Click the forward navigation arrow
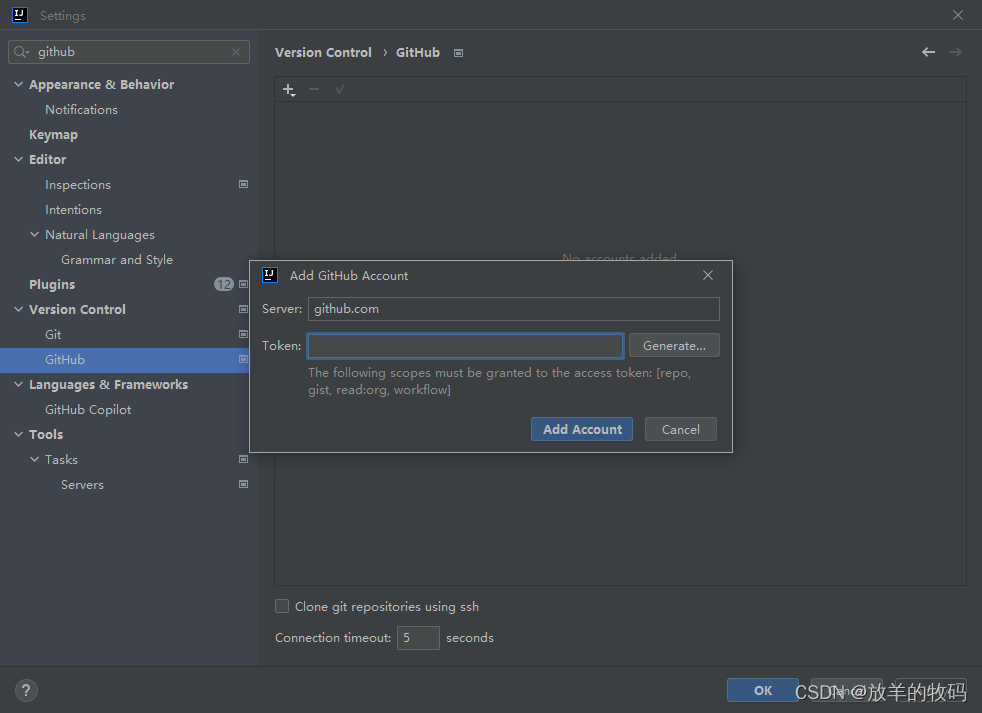982x713 pixels. 955,52
